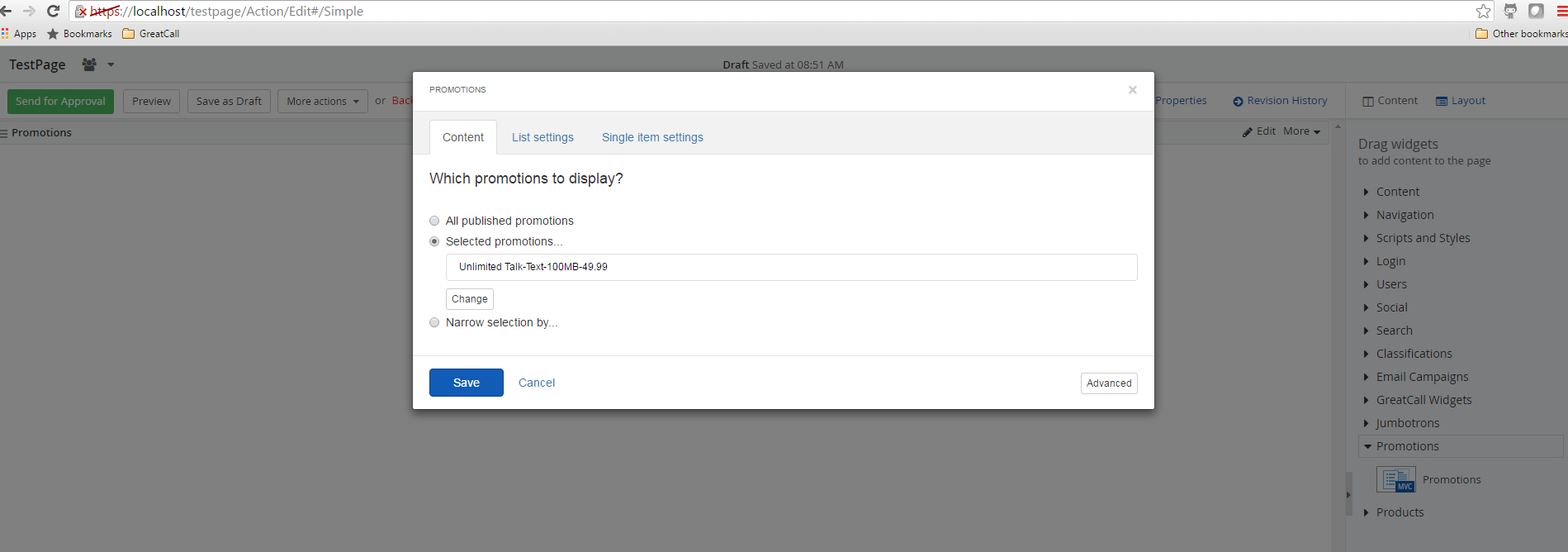Open Other bookmarks folder
Screen dimensions: 1568x552
[x=1521, y=34]
